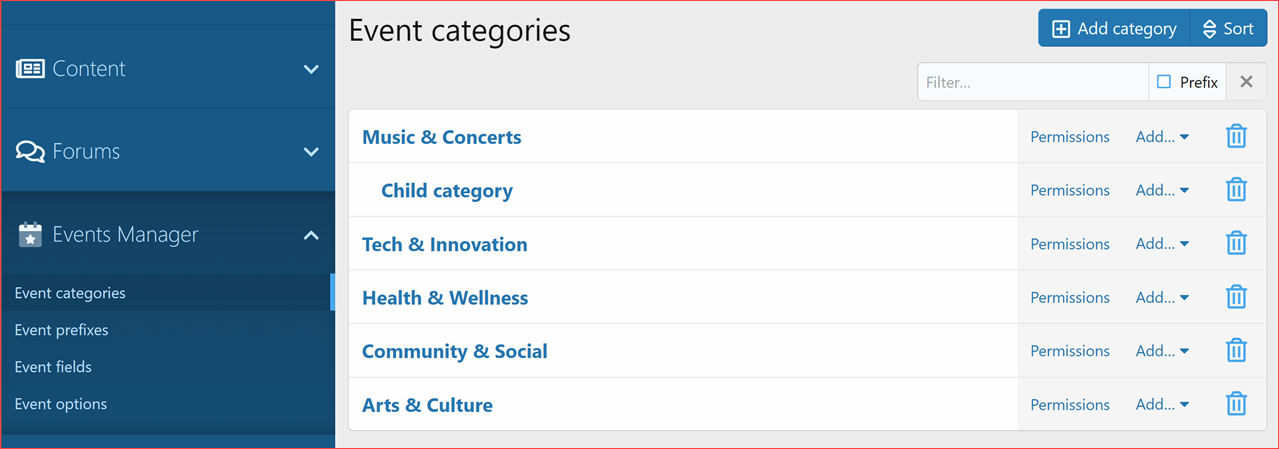Viewport: 1279px width, 449px height.
Task: Delete the Tech & Innovation category
Action: [x=1236, y=244]
